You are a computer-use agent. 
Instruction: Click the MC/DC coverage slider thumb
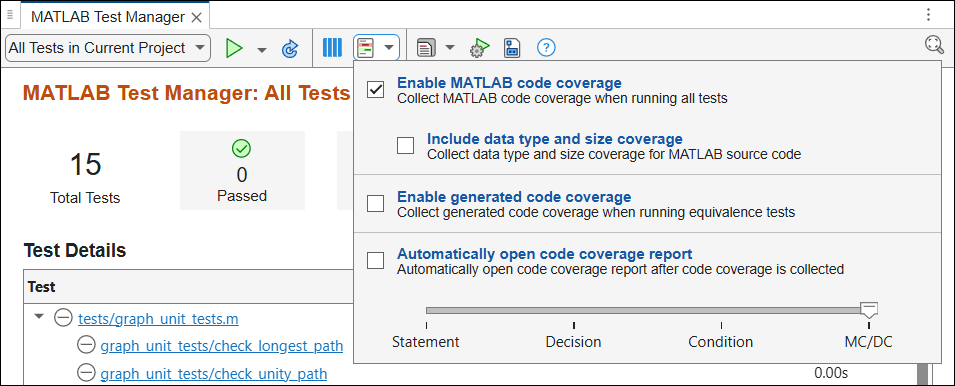click(869, 309)
